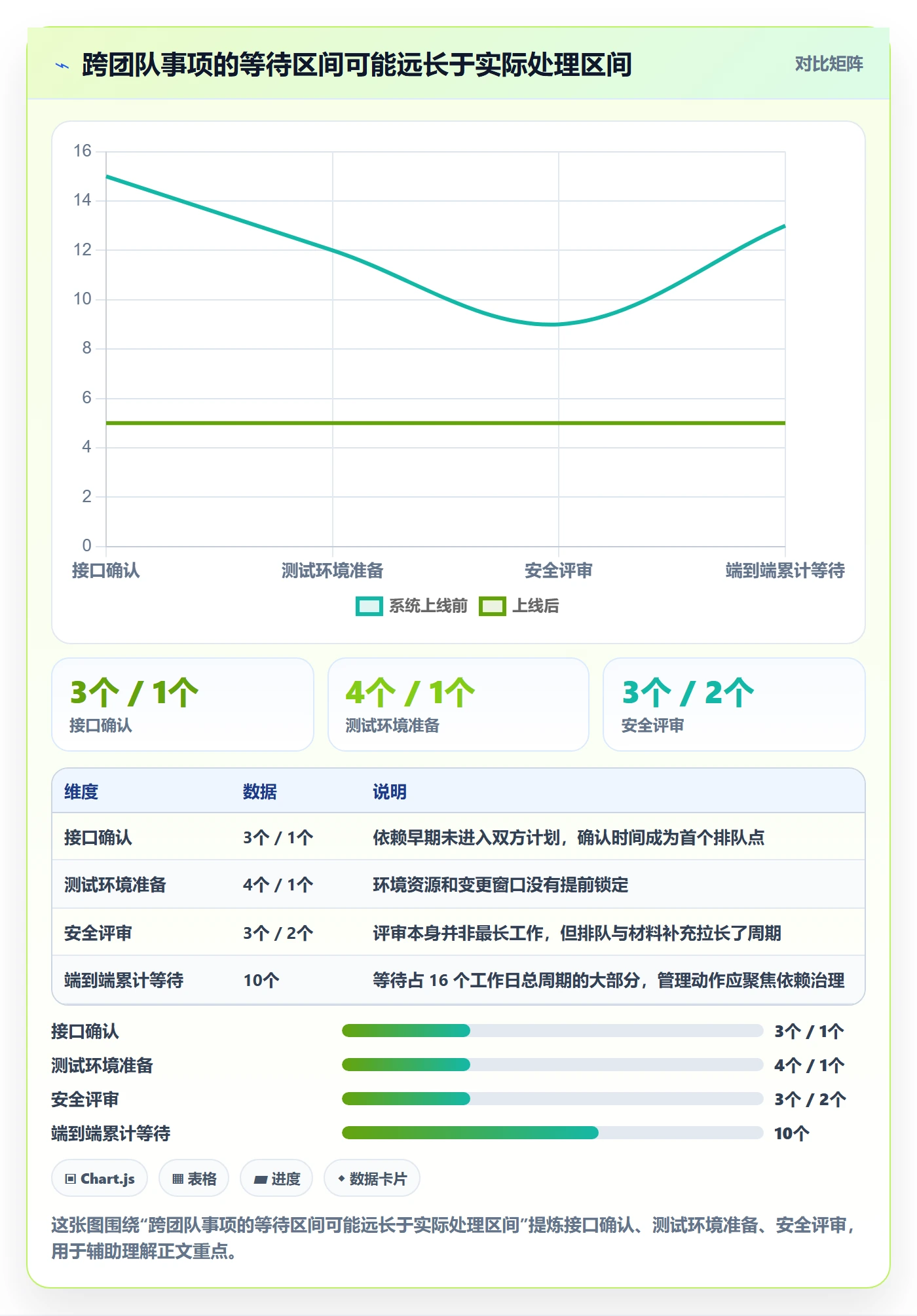Click the 测试环境准备 table row name
The width and height of the screenshot is (917, 1316).
[x=115, y=885]
